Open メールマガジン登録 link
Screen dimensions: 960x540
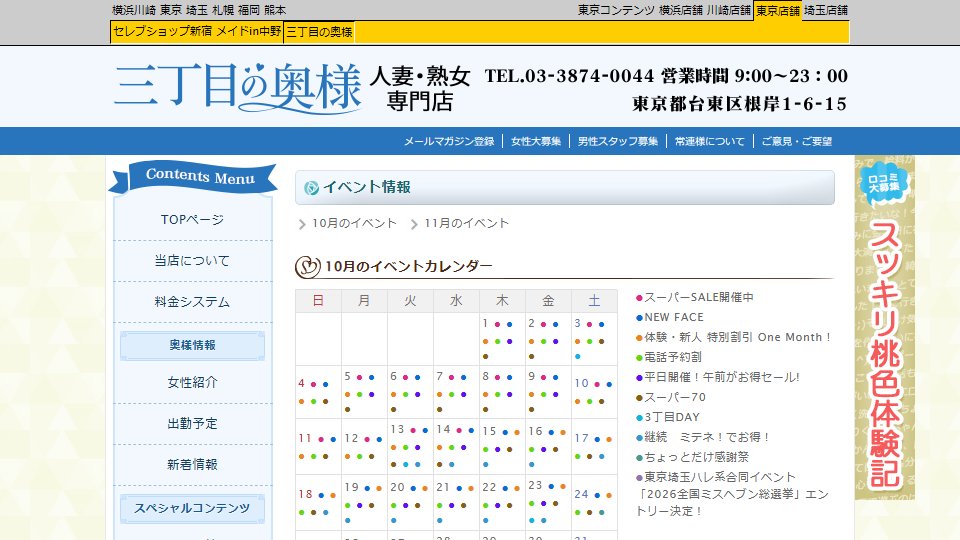point(449,141)
